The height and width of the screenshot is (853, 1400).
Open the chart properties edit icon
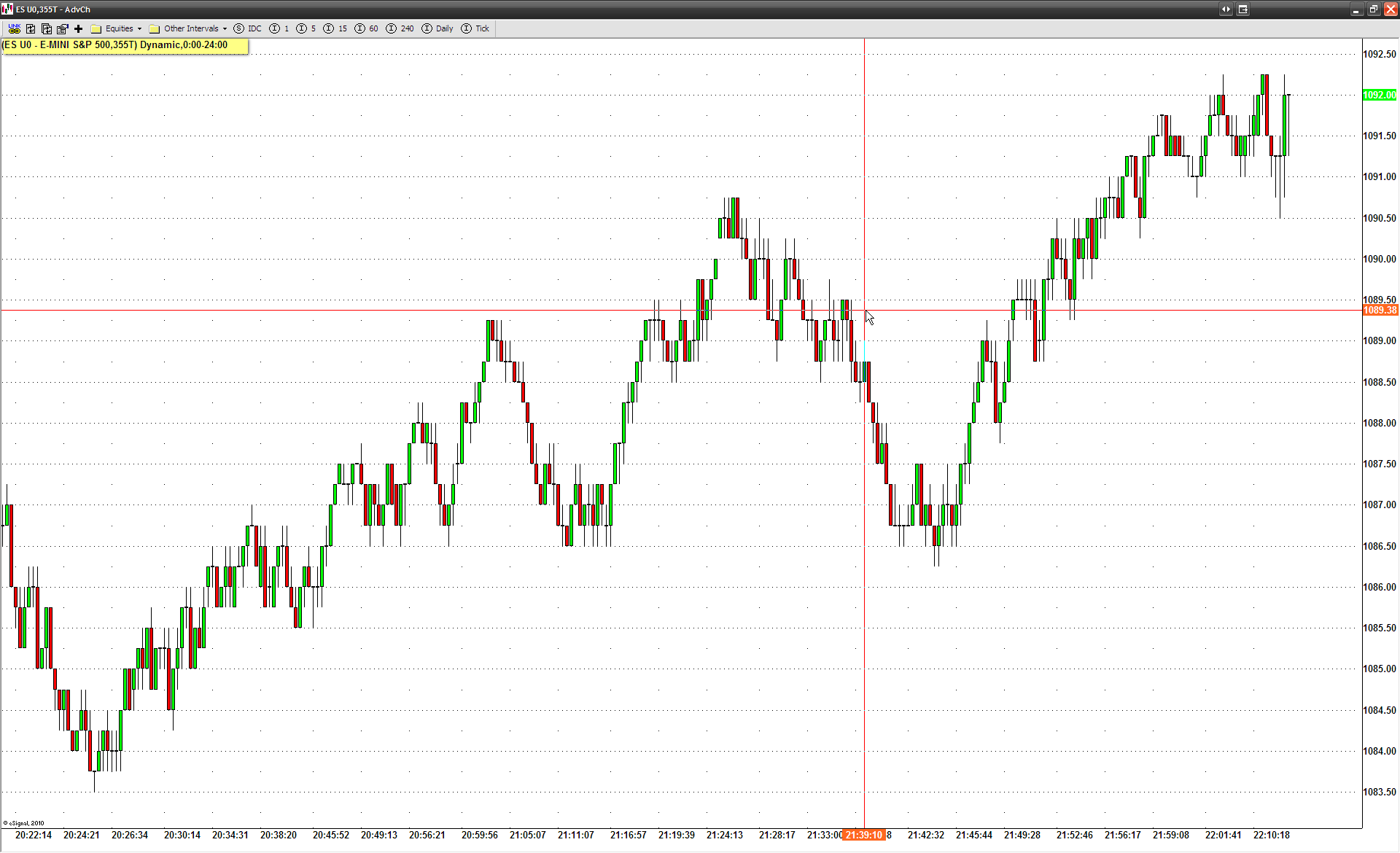click(63, 28)
